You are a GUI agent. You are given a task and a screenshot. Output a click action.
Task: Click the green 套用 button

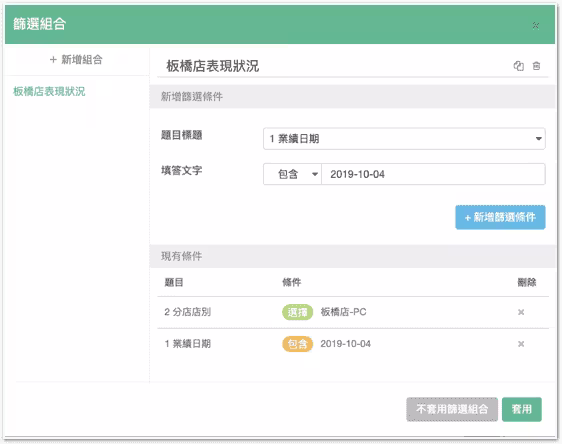pos(521,409)
